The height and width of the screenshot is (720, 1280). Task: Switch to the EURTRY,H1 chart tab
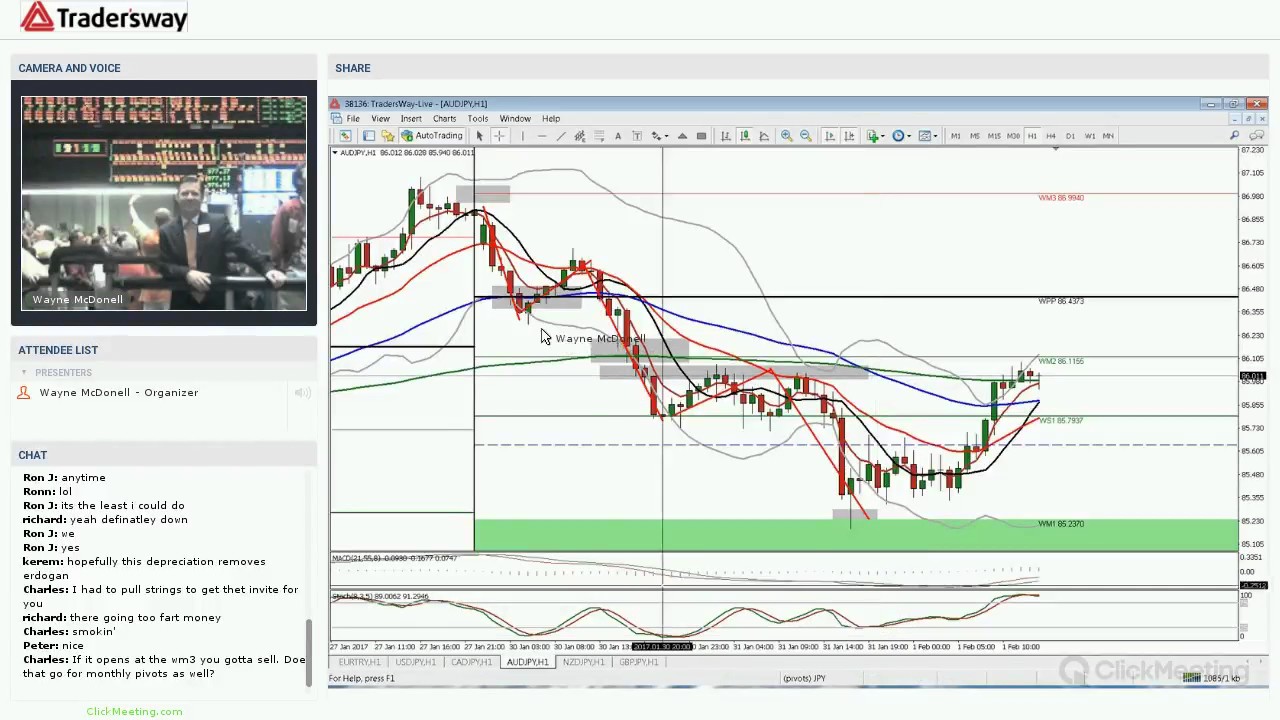(359, 662)
